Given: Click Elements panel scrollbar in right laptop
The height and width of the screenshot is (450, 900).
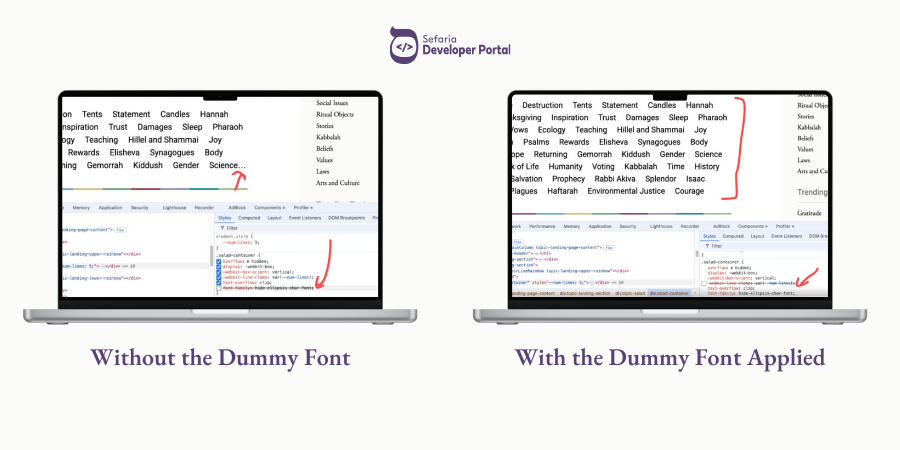Looking at the screenshot, I should click(697, 254).
